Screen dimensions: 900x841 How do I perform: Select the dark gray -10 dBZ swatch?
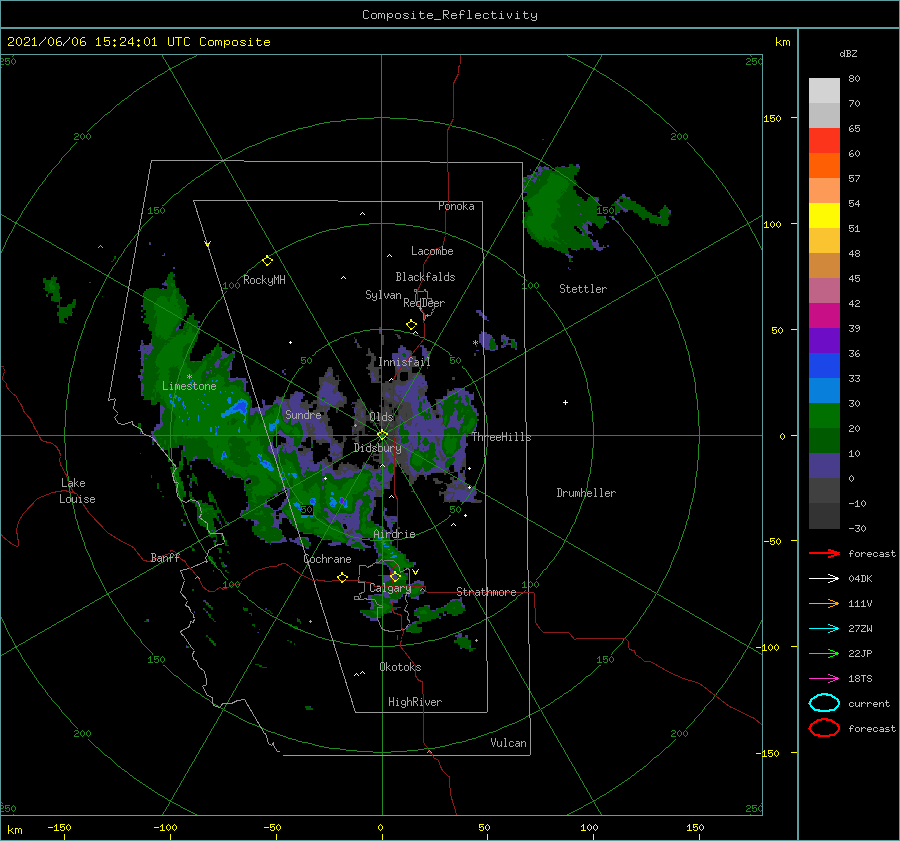(x=824, y=515)
